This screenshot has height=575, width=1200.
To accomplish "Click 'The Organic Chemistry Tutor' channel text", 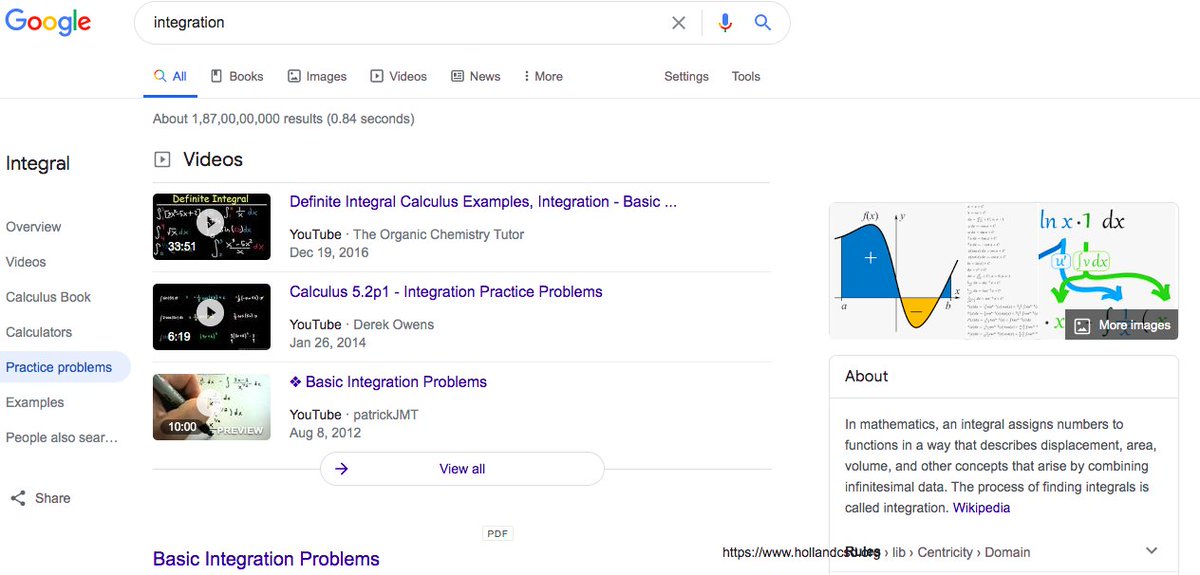I will (438, 234).
